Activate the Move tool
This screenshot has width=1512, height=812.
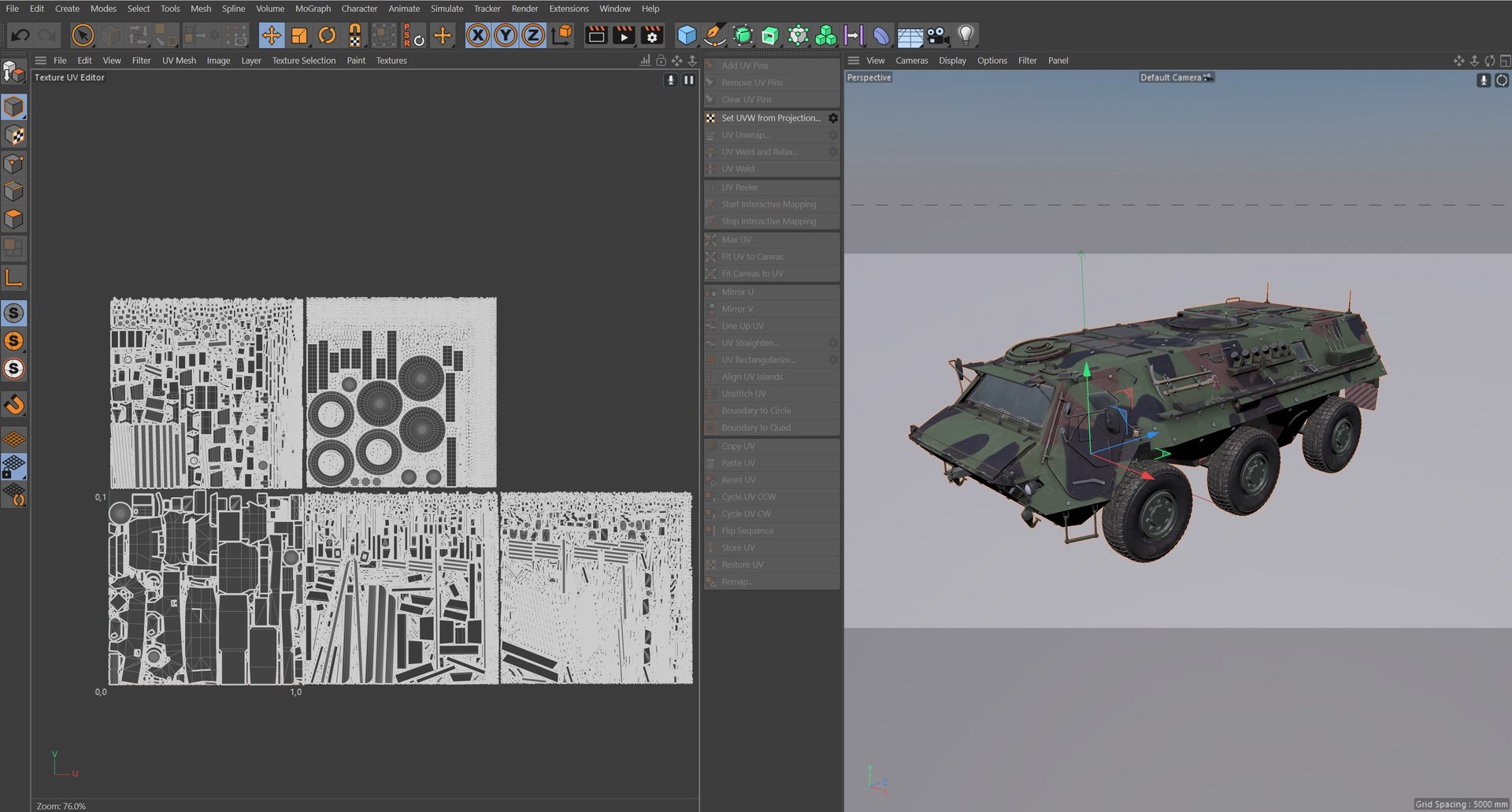point(271,35)
